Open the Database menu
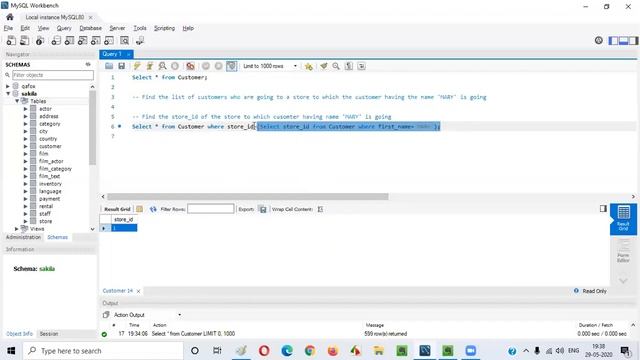Viewport: 640px width, 360px height. (90, 28)
